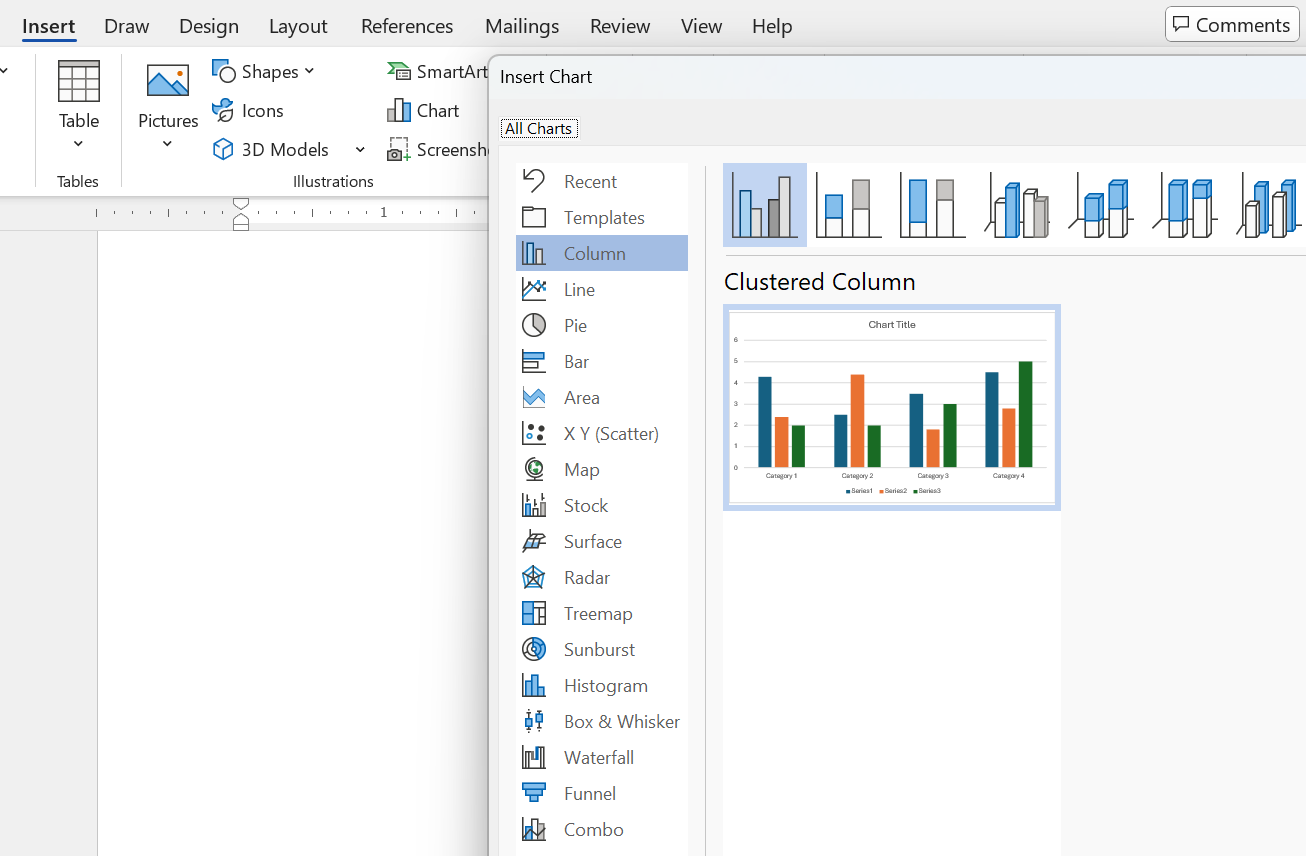This screenshot has height=856, width=1306.
Task: Select the Sunburst chart type
Action: [x=601, y=649]
